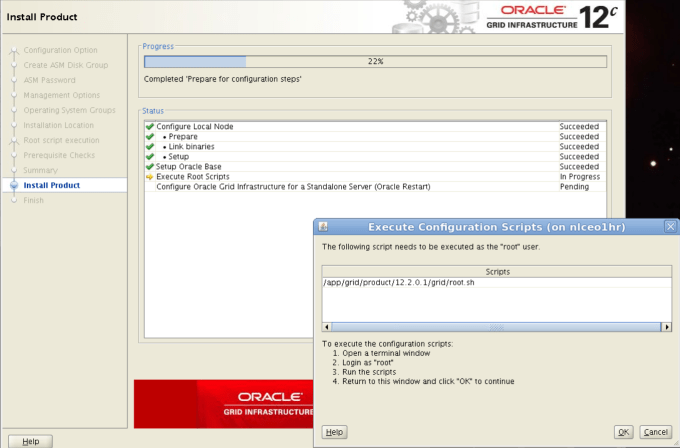Image resolution: width=680 pixels, height=448 pixels.
Task: Click the green checkmark next to Link binaries
Action: 149,147
